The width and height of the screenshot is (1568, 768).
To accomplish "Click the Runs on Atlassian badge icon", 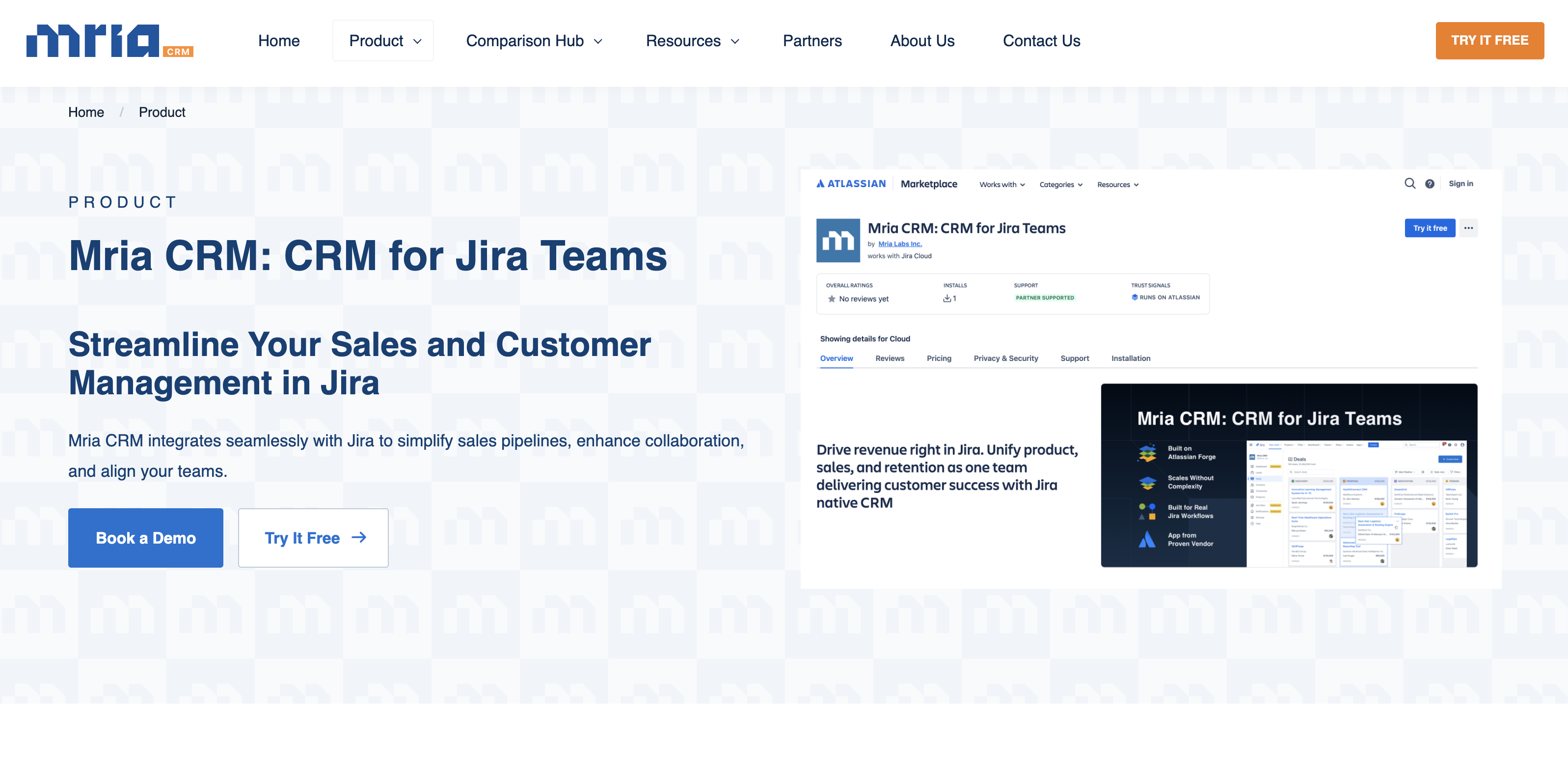I will [x=1134, y=297].
